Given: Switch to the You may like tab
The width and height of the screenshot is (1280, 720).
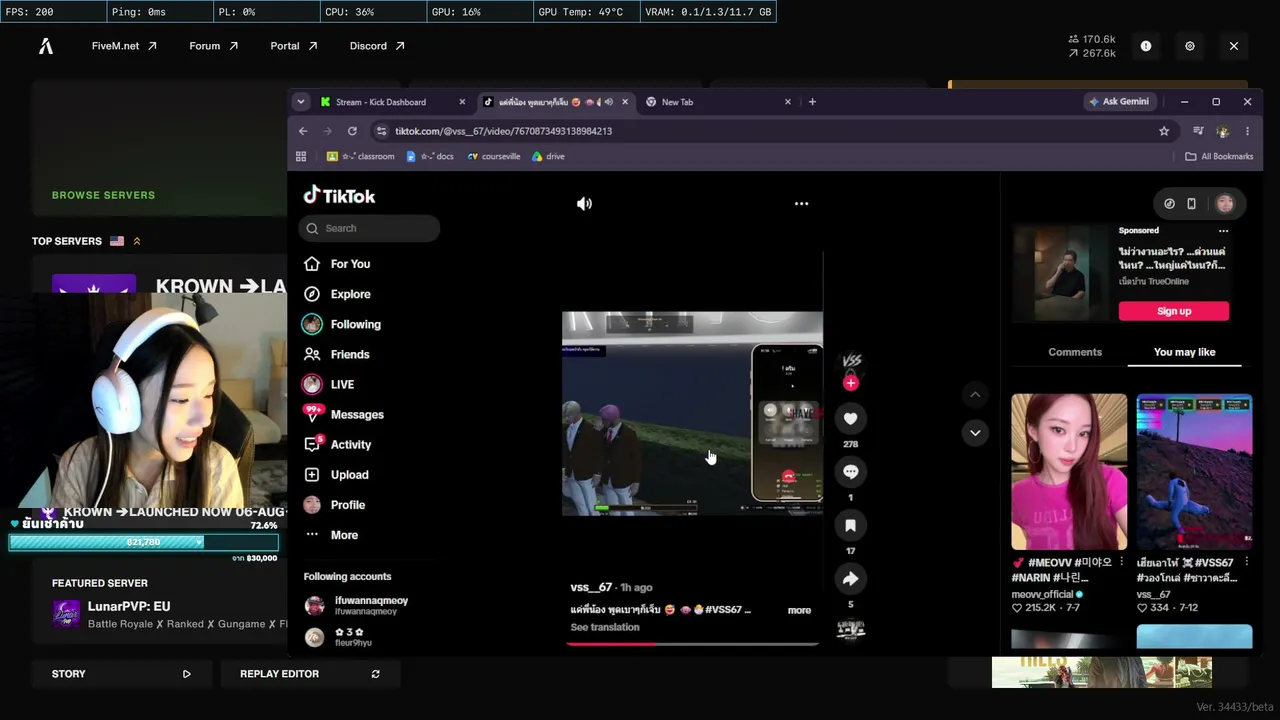Looking at the screenshot, I should pyautogui.click(x=1185, y=352).
